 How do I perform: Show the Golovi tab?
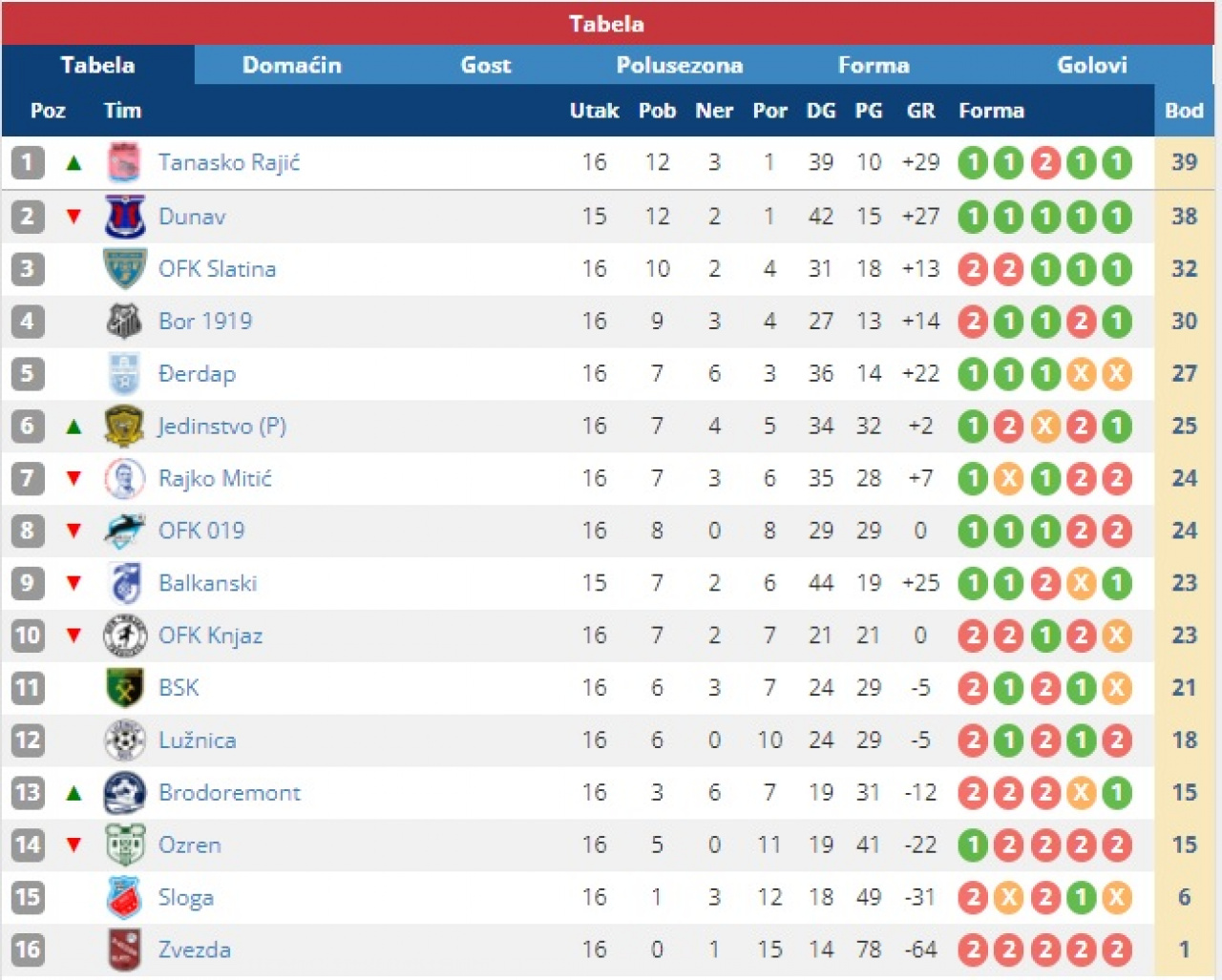tap(1091, 65)
